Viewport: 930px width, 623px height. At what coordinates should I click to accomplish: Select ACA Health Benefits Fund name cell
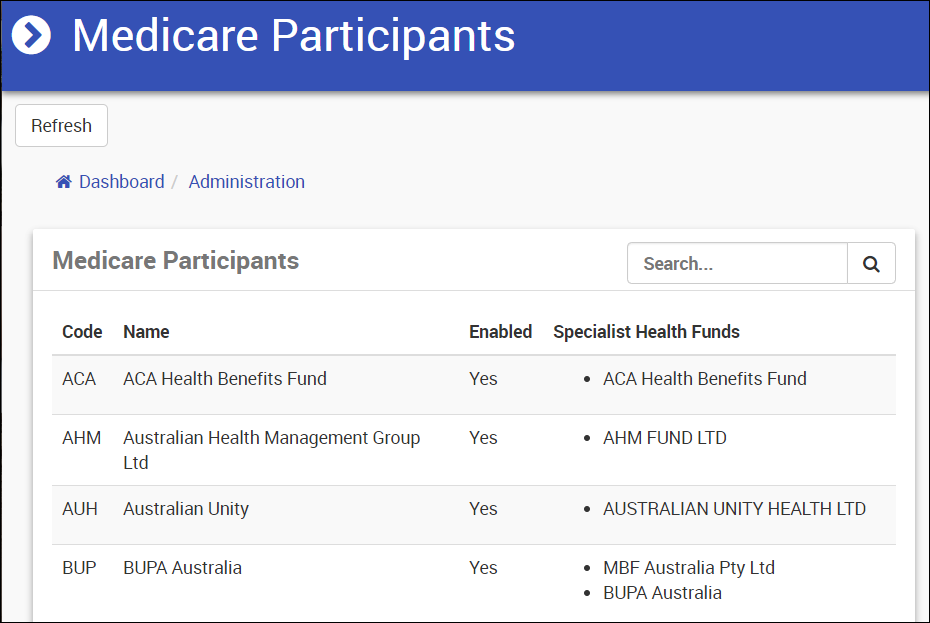point(225,379)
